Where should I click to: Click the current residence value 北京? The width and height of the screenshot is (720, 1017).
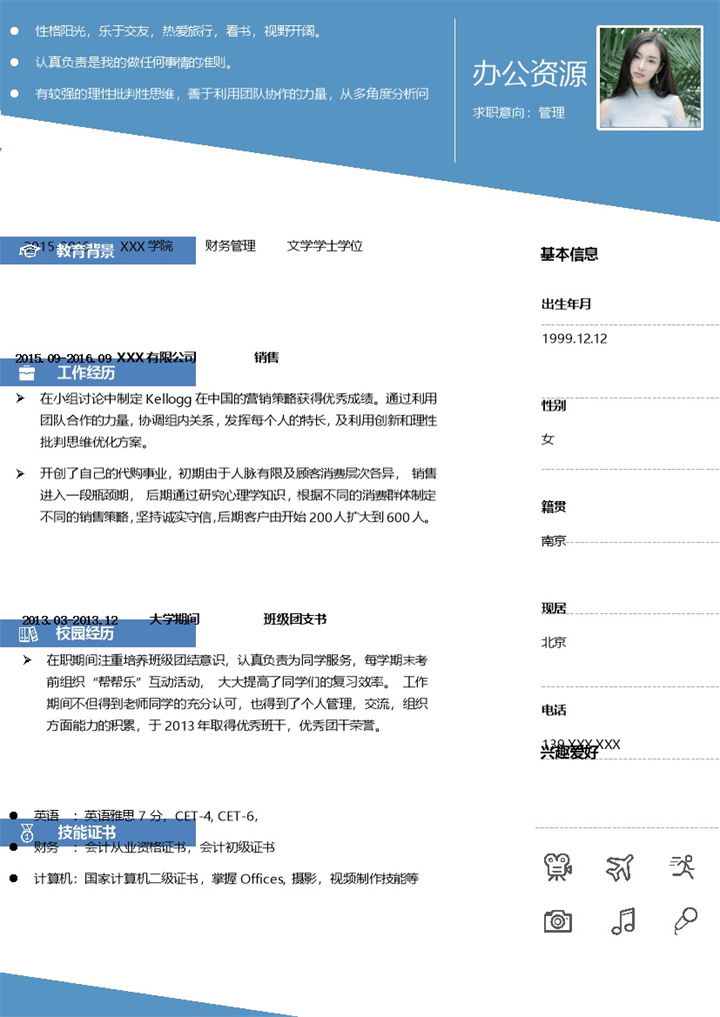click(553, 642)
